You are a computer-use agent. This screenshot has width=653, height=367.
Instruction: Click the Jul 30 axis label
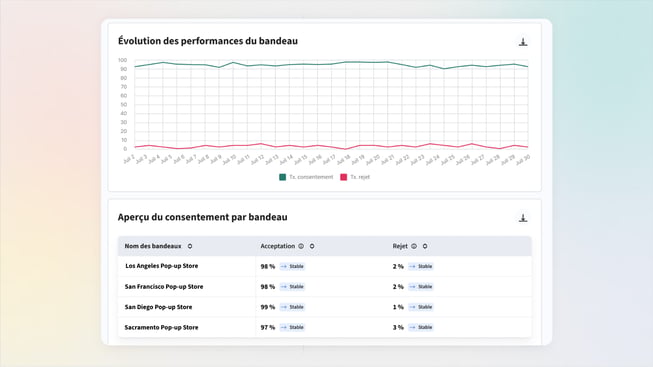(522, 160)
